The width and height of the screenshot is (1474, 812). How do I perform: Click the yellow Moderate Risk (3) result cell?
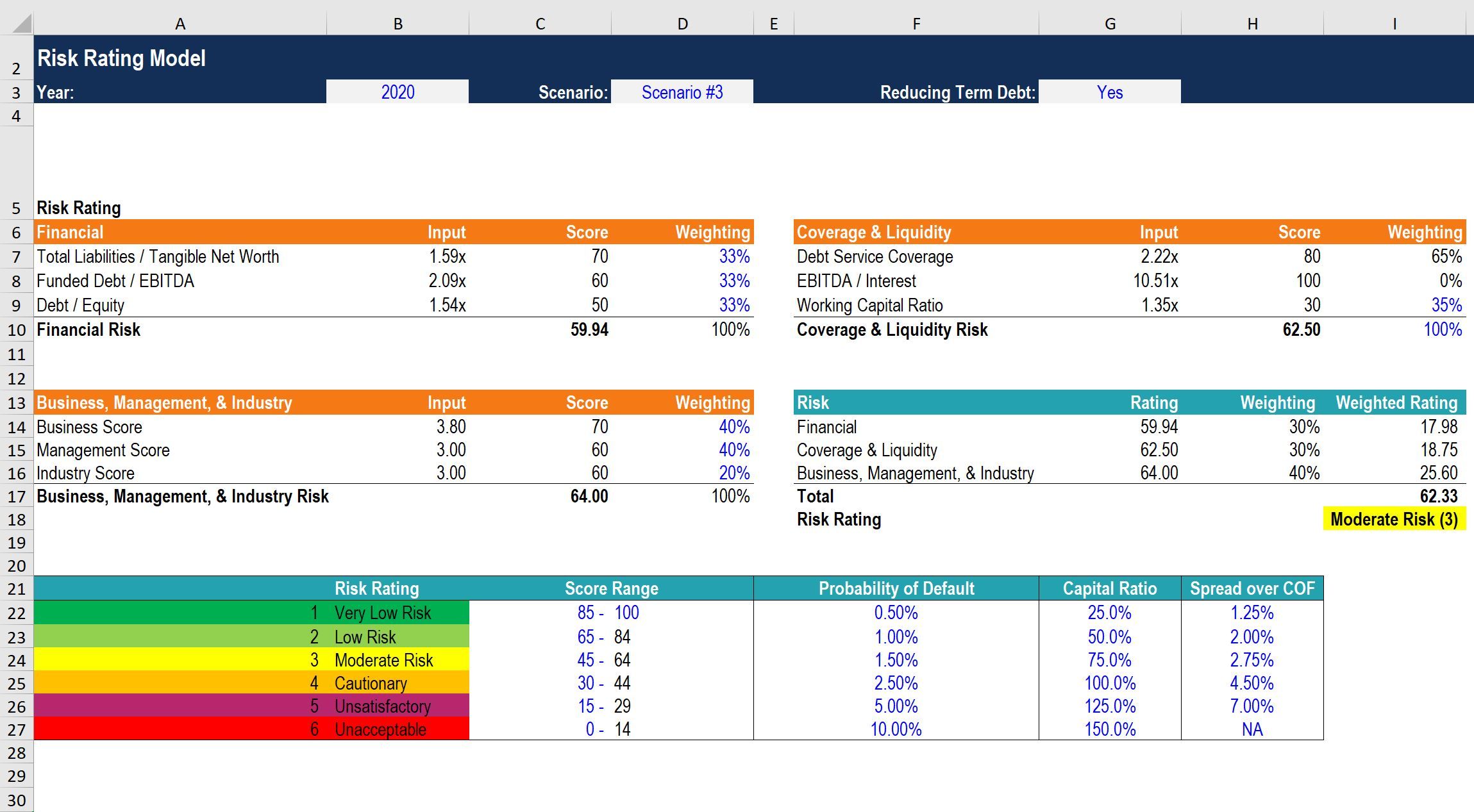pyautogui.click(x=1394, y=519)
